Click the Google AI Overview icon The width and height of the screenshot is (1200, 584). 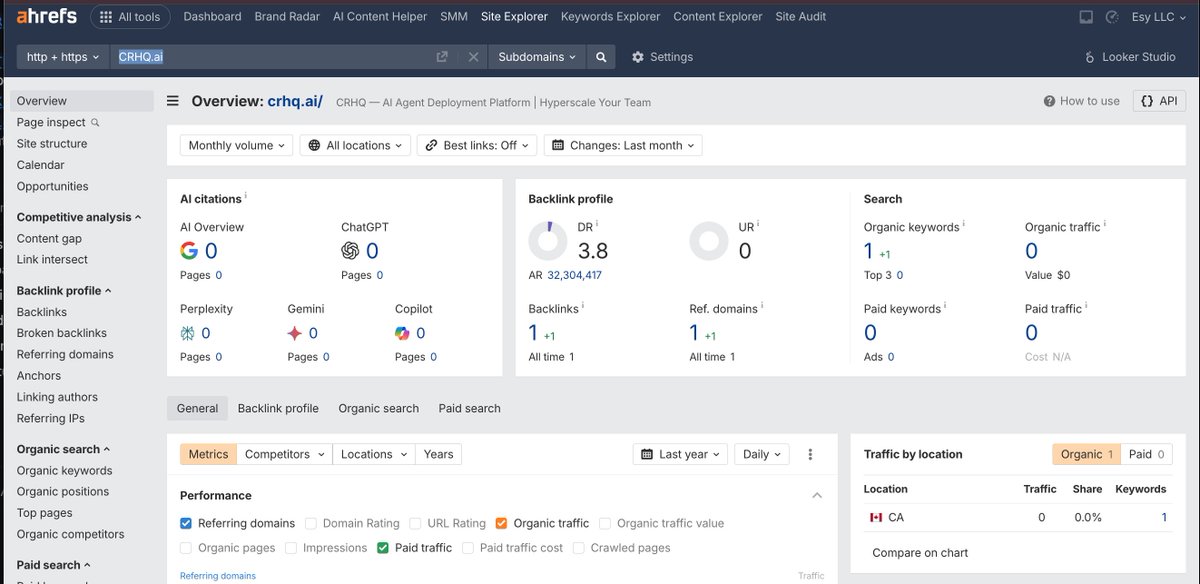point(189,251)
